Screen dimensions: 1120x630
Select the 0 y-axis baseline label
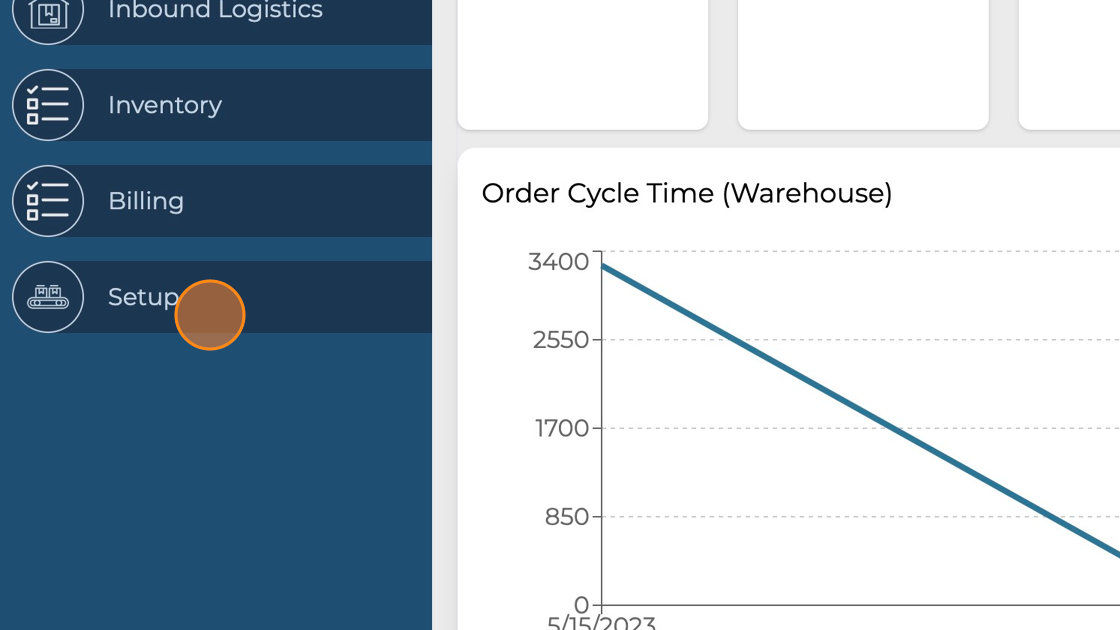pos(581,605)
